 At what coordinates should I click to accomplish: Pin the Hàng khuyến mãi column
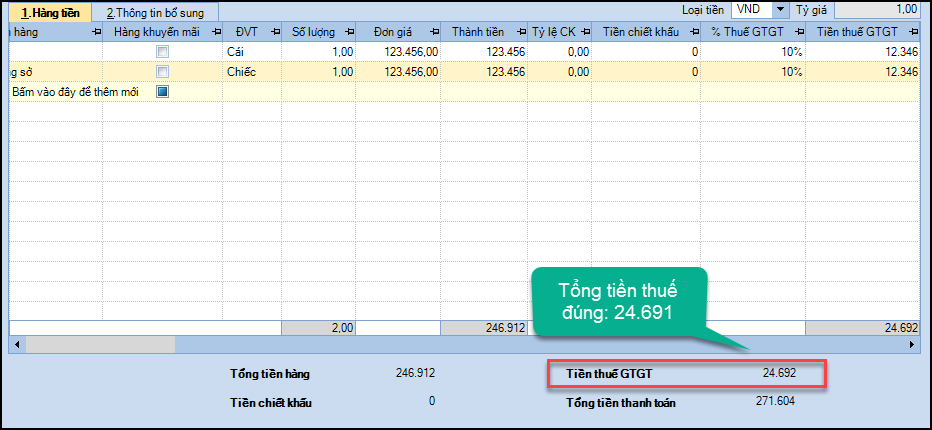216,32
